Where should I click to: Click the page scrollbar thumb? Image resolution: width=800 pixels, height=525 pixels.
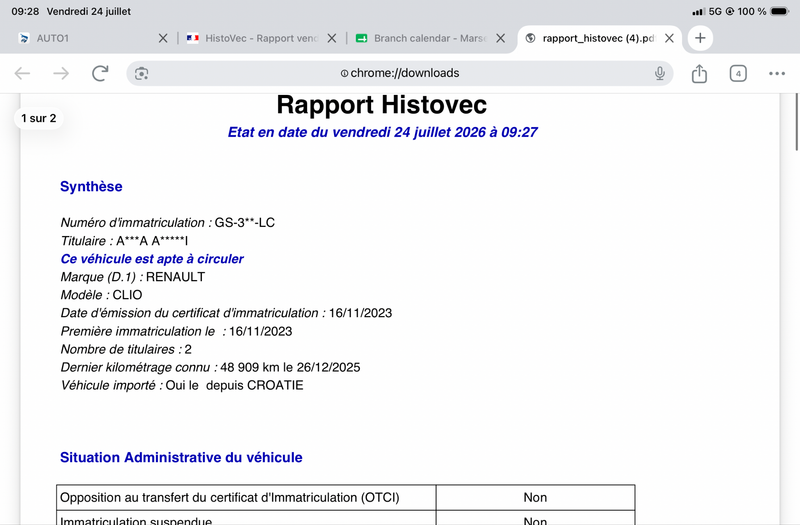pyautogui.click(x=796, y=121)
